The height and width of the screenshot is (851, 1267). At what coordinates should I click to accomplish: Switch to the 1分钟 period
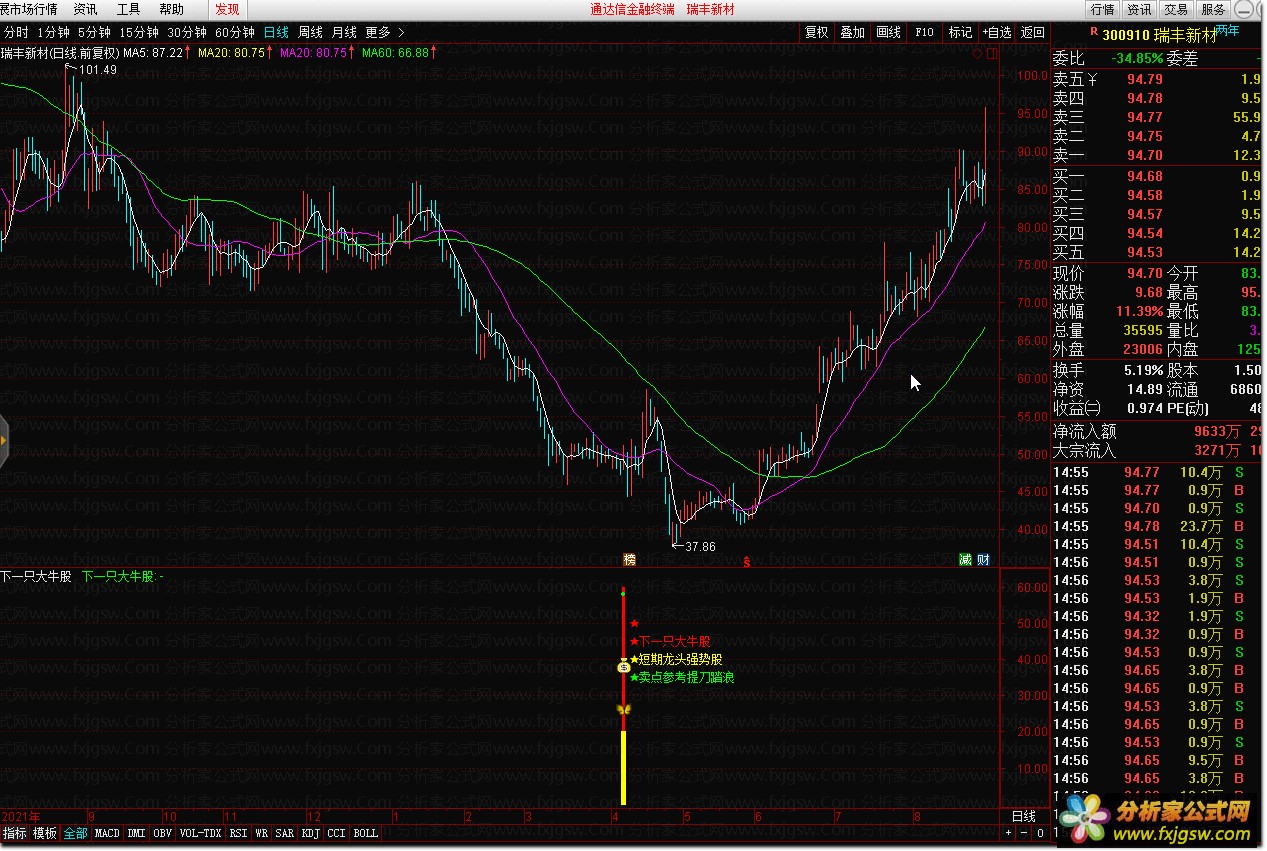tap(53, 32)
